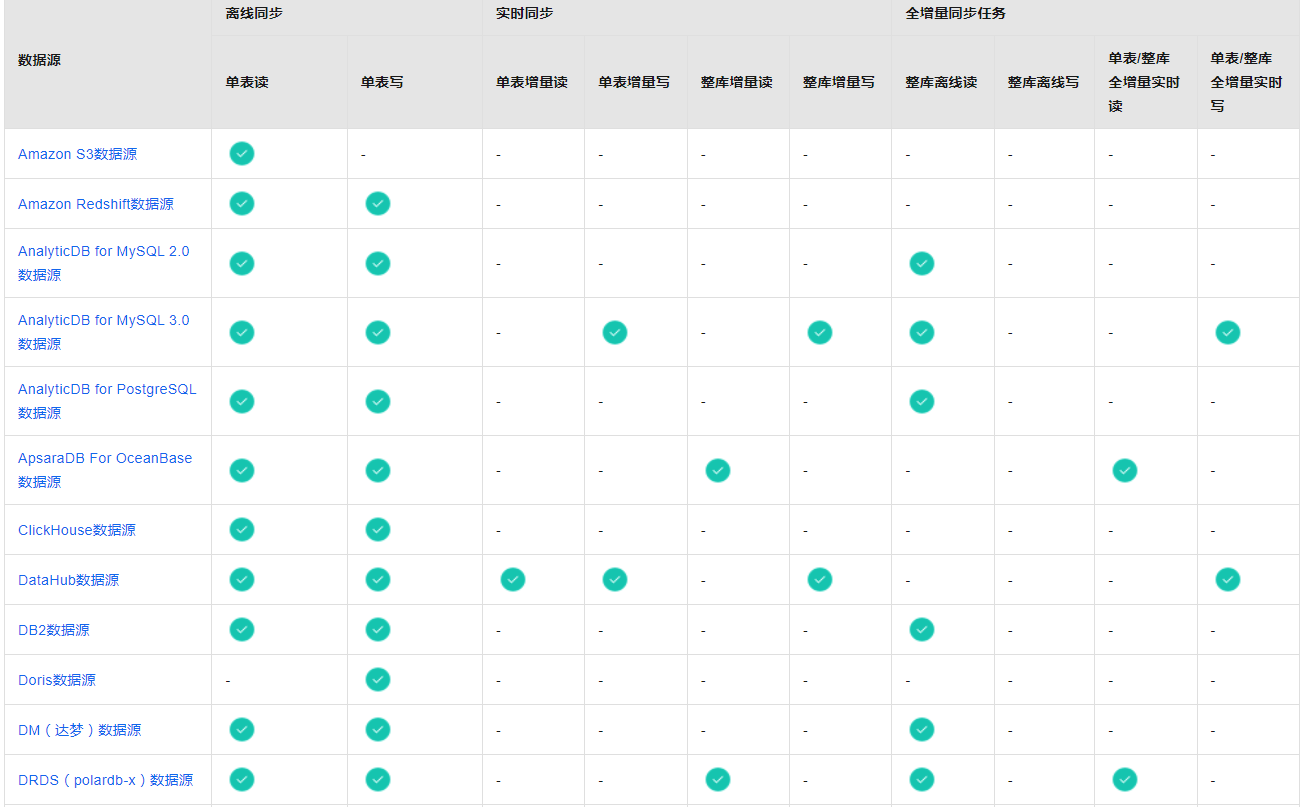The image size is (1306, 807).
Task: Open ApsaraDB For OceanBase 数据源 link
Action: coord(105,470)
